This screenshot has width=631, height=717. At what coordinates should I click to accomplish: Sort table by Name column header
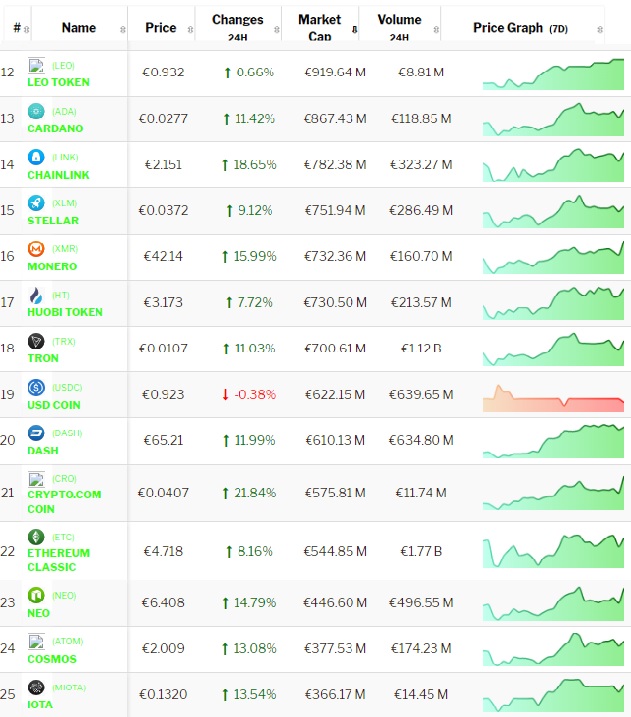tap(79, 28)
